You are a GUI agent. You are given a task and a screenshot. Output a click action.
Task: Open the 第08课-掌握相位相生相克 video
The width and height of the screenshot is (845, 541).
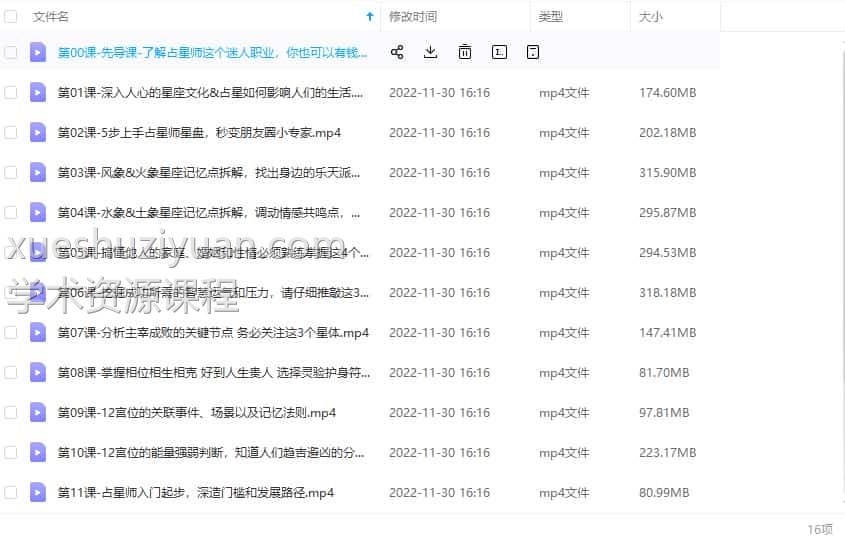(209, 372)
